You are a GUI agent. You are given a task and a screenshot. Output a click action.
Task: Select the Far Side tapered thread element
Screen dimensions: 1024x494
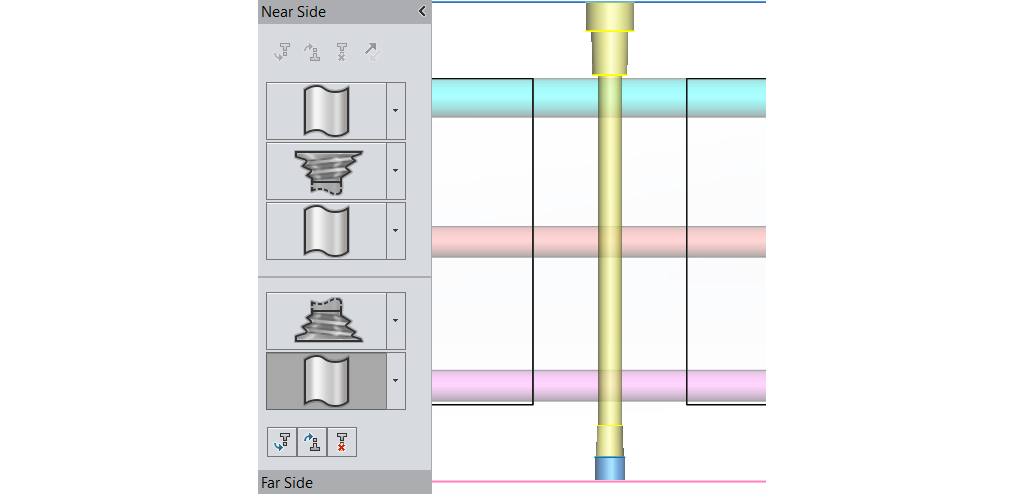click(327, 321)
